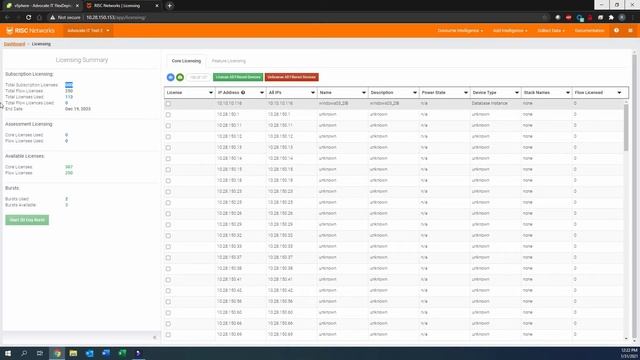
Task: Tick the license checkbox for 10.28.150.14
Action: [x=168, y=159]
